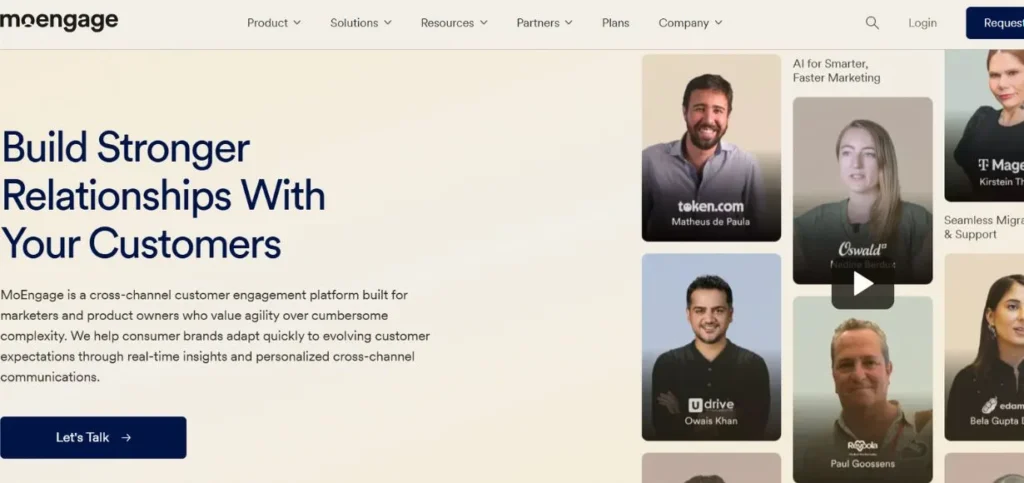Click the arrow icon in Let's Talk
This screenshot has height=483, width=1024.
pyautogui.click(x=127, y=438)
